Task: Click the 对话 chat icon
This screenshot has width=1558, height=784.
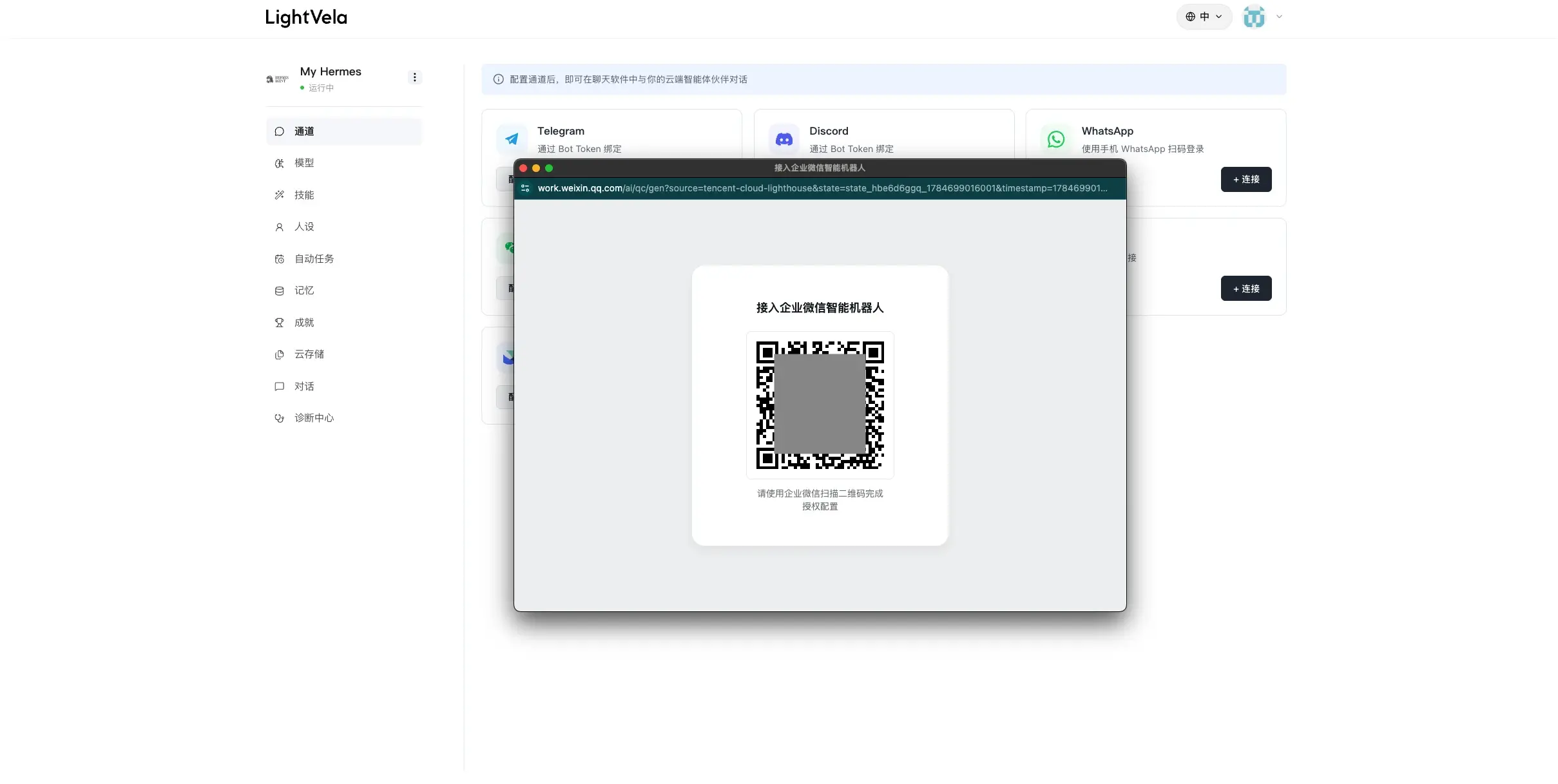Action: point(279,387)
